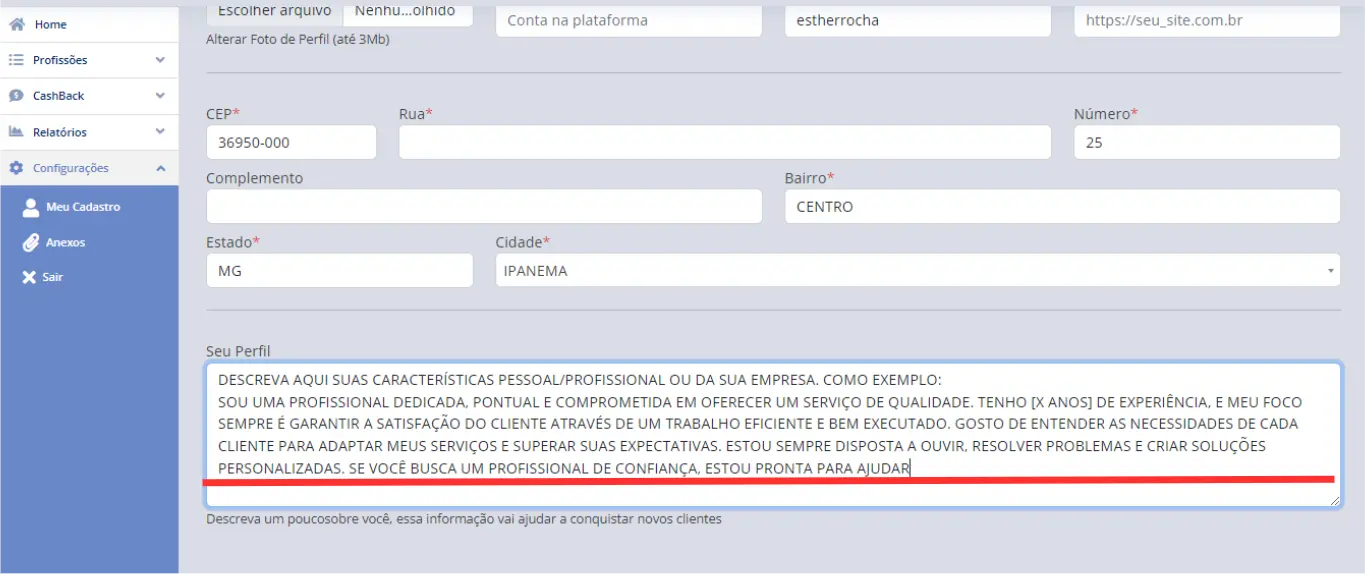Open the Relatórios menu item
Image resolution: width=1366 pixels, height=574 pixels.
tap(89, 132)
